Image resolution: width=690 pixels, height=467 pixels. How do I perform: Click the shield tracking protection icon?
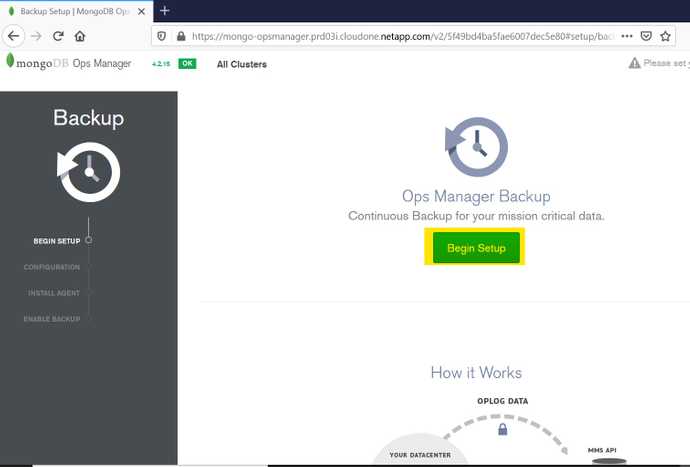pos(161,36)
